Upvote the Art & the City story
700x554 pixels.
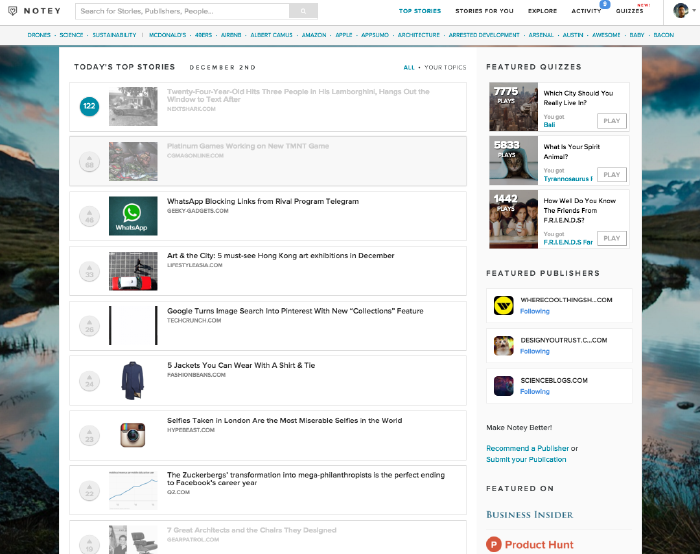pos(89,271)
